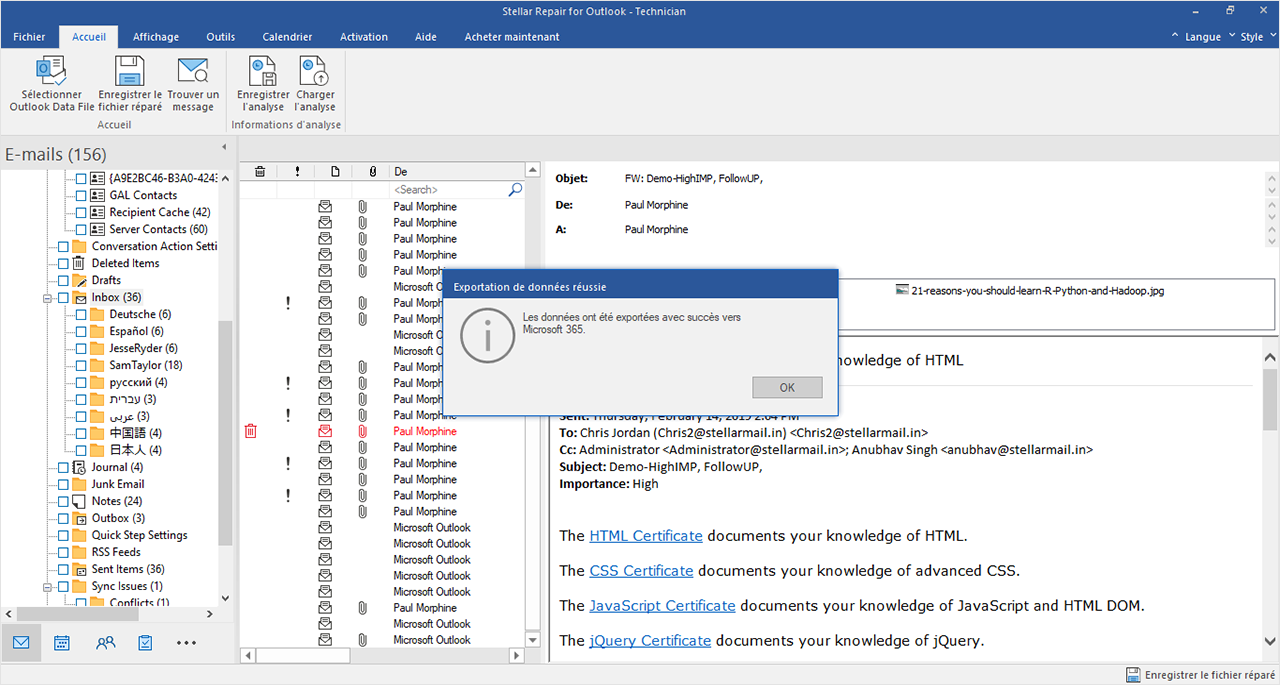Click the Sélectionner Outlook Data File icon
The image size is (1280, 685).
[x=51, y=72]
